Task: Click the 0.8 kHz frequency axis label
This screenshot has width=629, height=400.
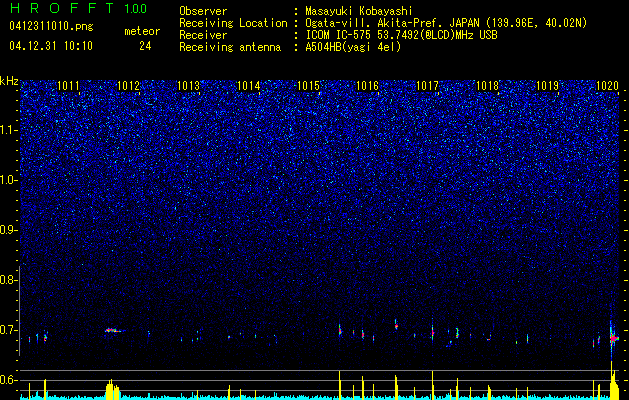Action: (x=7, y=280)
